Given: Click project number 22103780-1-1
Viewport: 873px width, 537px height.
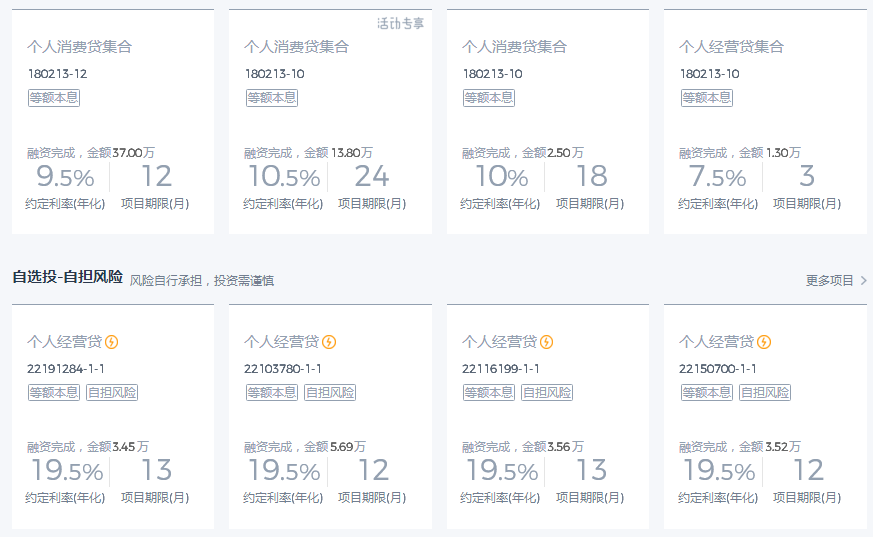Looking at the screenshot, I should coord(282,369).
